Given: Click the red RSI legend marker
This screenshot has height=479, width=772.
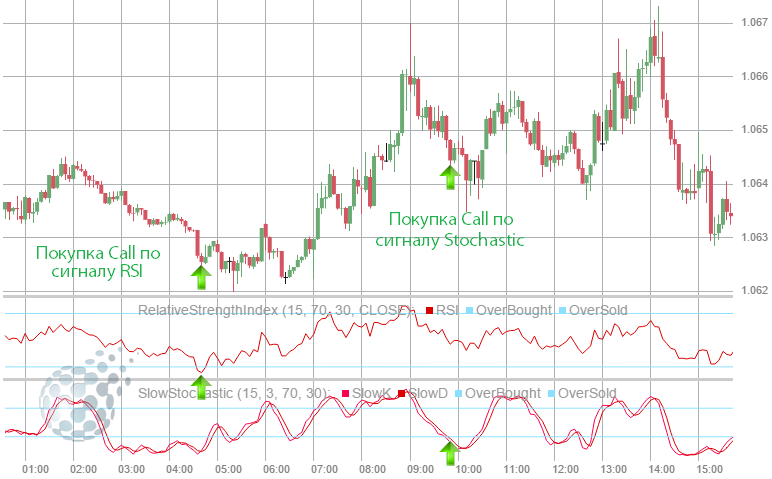Looking at the screenshot, I should point(429,310).
